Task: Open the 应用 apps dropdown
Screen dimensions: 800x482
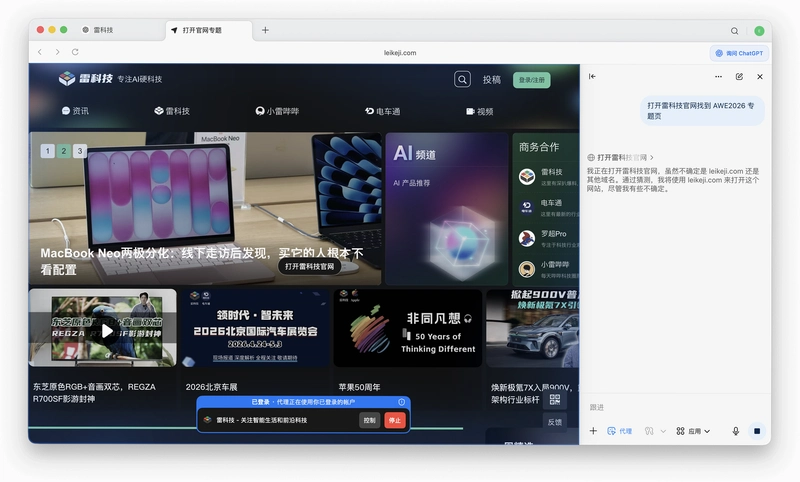Action: click(693, 431)
